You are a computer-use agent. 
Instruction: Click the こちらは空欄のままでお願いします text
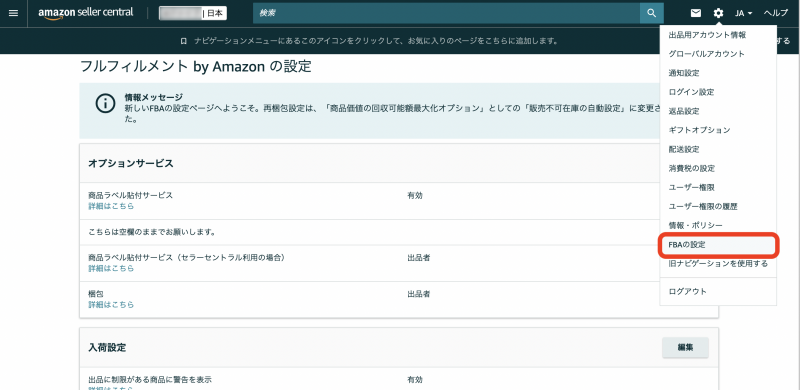pyautogui.click(x=152, y=232)
